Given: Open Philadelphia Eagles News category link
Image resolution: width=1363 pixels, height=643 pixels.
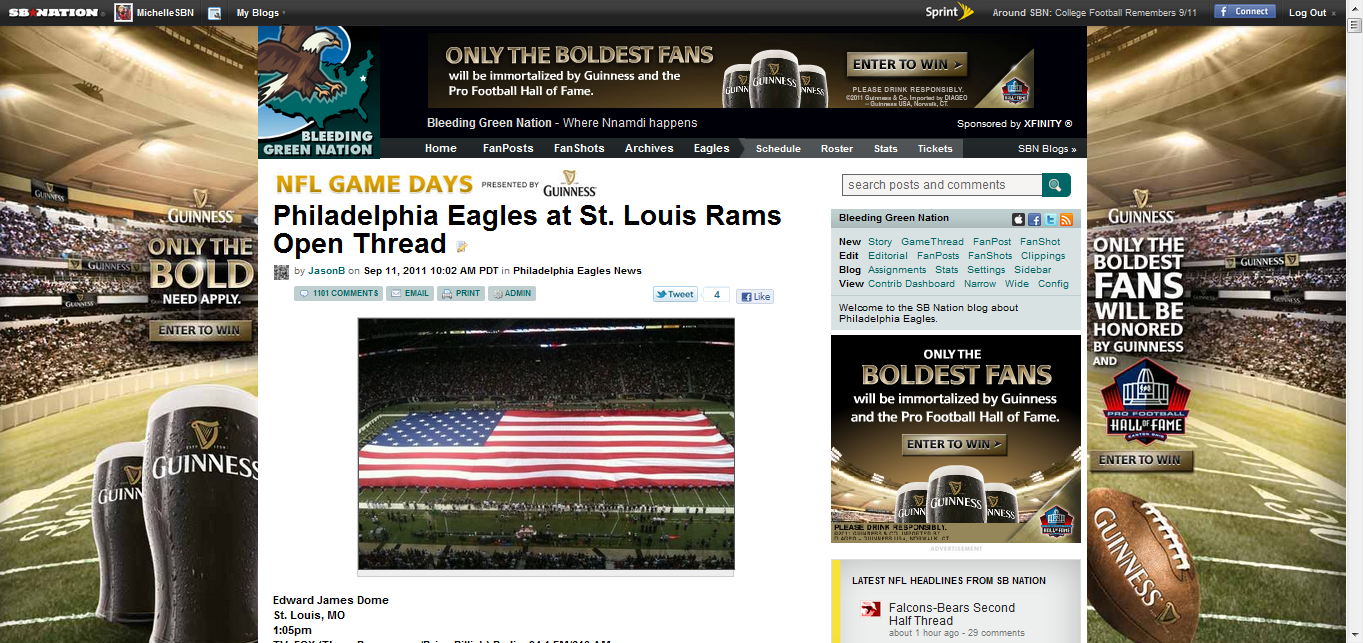Looking at the screenshot, I should 577,271.
